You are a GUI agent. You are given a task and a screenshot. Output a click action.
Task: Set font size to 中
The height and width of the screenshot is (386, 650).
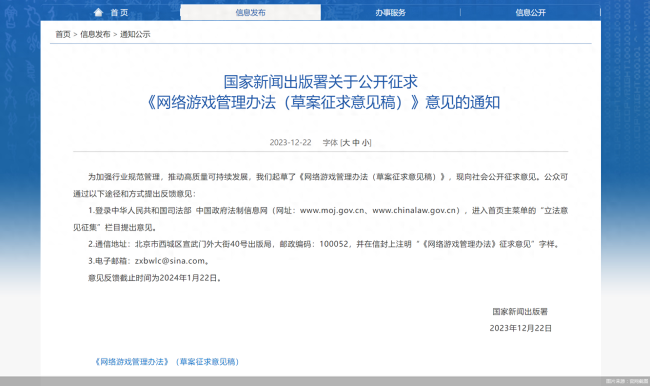pos(356,143)
